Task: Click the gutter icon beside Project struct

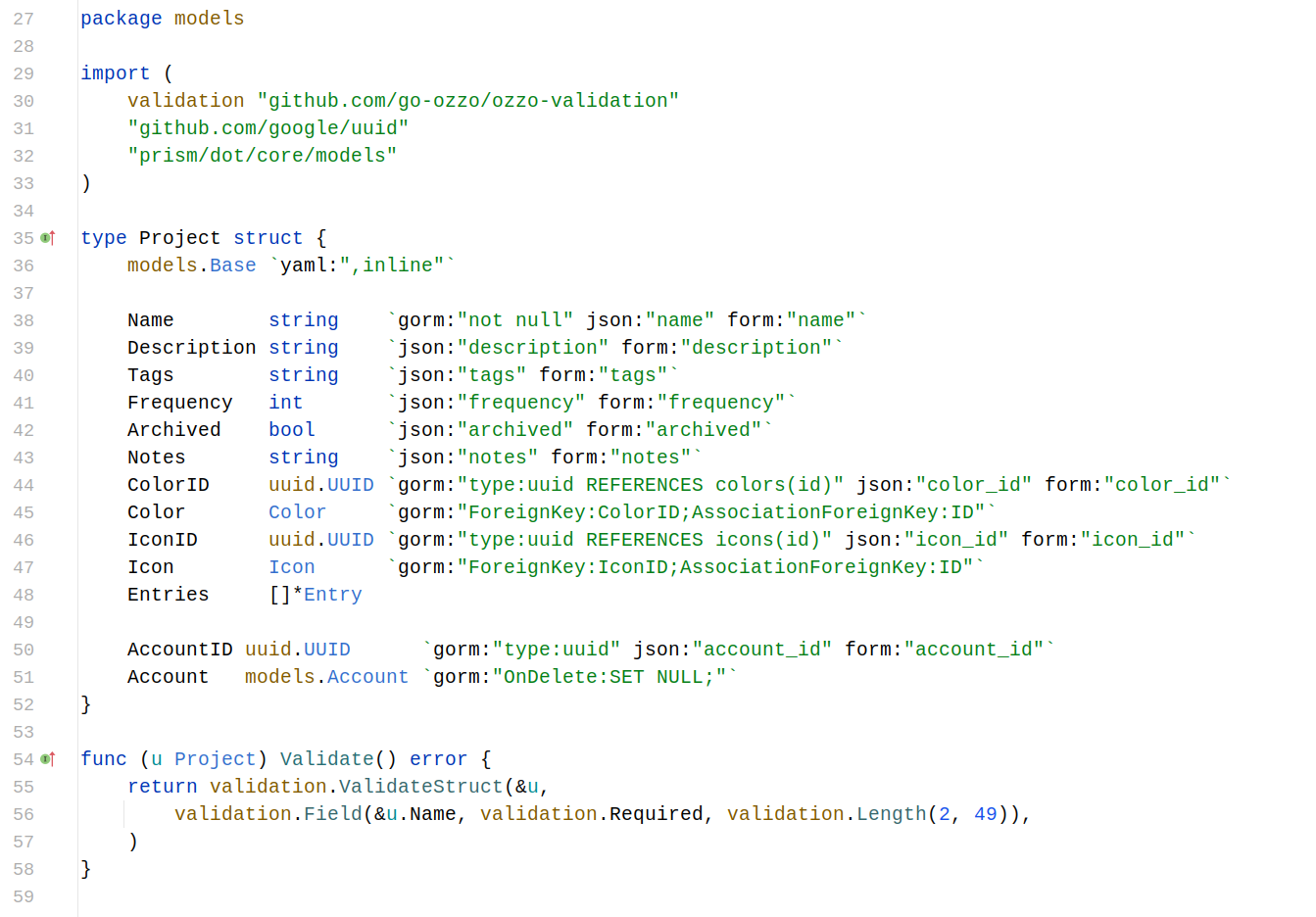Action: [48, 238]
